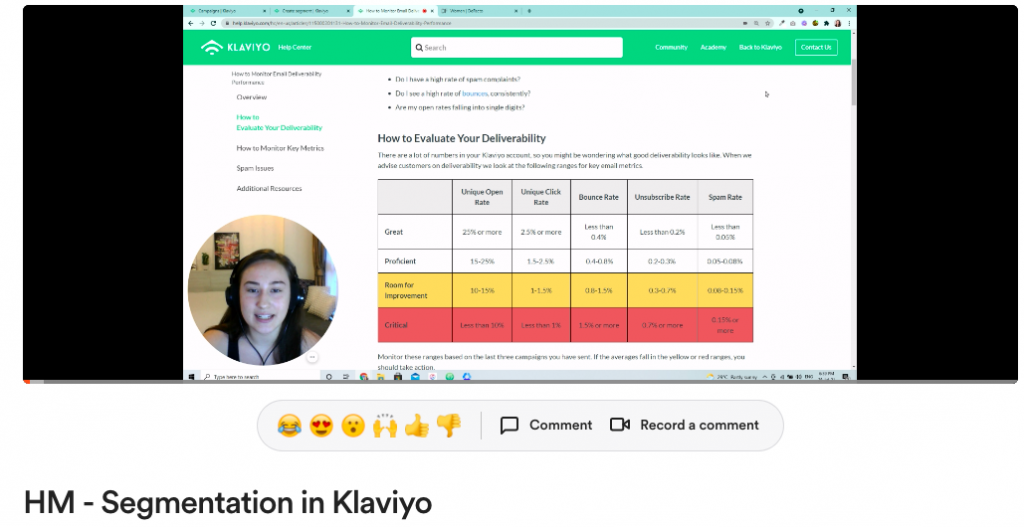Open the Windows Start button
Screen dimensions: 1024x527
[191, 377]
